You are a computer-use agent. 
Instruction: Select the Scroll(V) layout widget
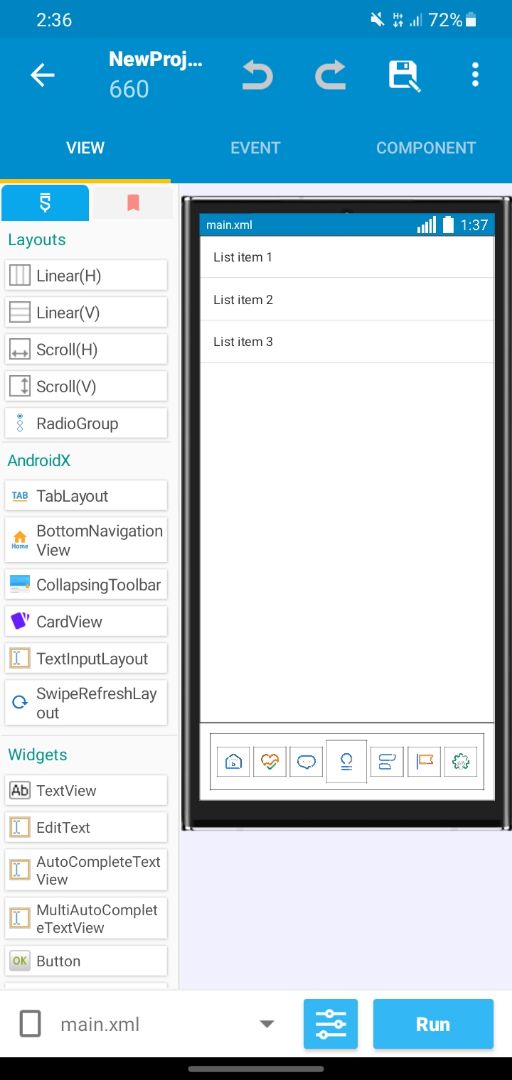tap(86, 386)
